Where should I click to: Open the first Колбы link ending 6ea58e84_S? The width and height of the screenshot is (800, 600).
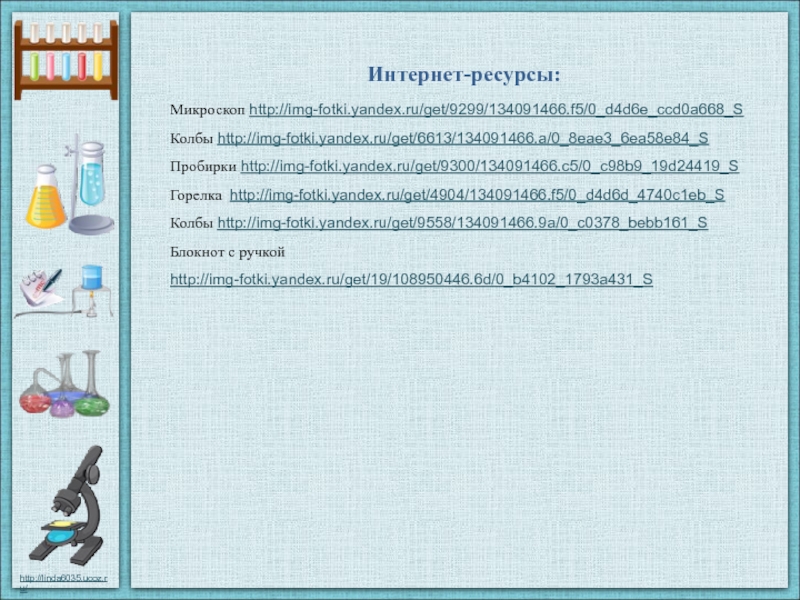(463, 138)
